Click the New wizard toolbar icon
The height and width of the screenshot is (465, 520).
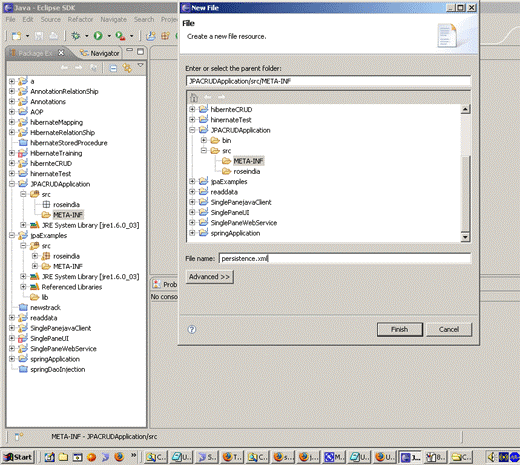point(16,36)
